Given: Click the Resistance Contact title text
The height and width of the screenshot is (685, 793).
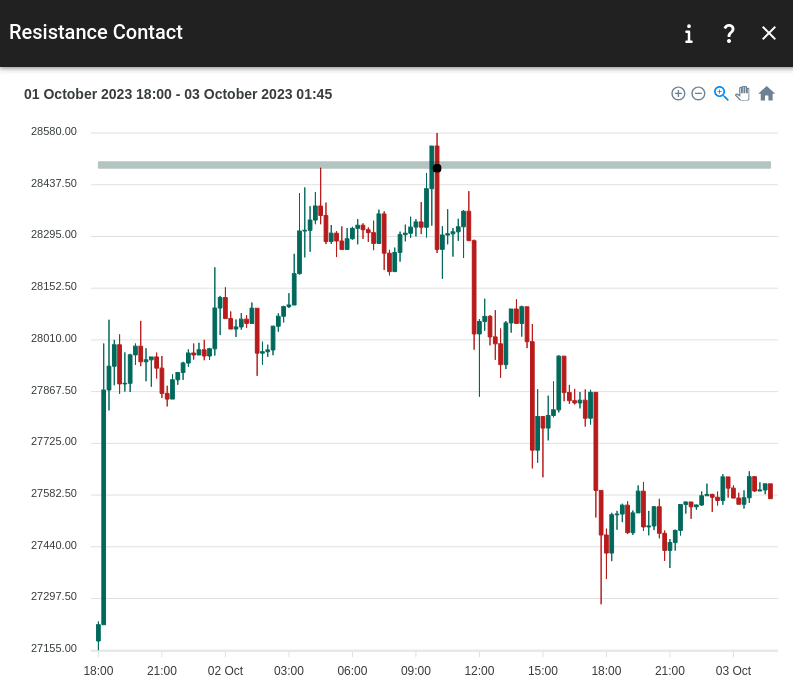Looking at the screenshot, I should coord(96,32).
